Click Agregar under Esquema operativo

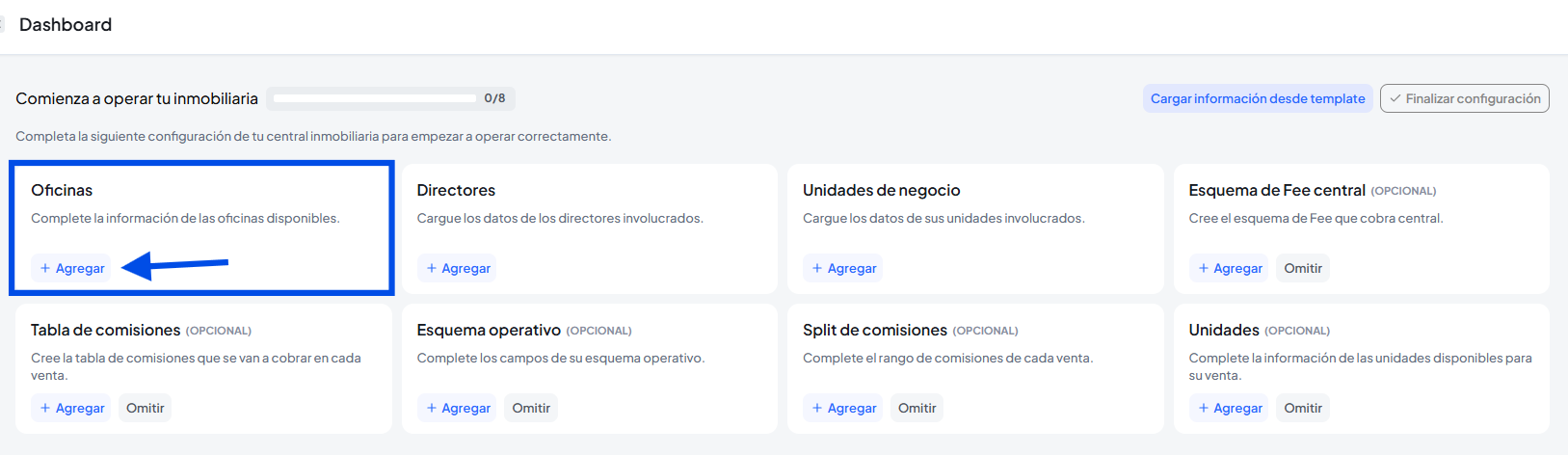point(458,408)
